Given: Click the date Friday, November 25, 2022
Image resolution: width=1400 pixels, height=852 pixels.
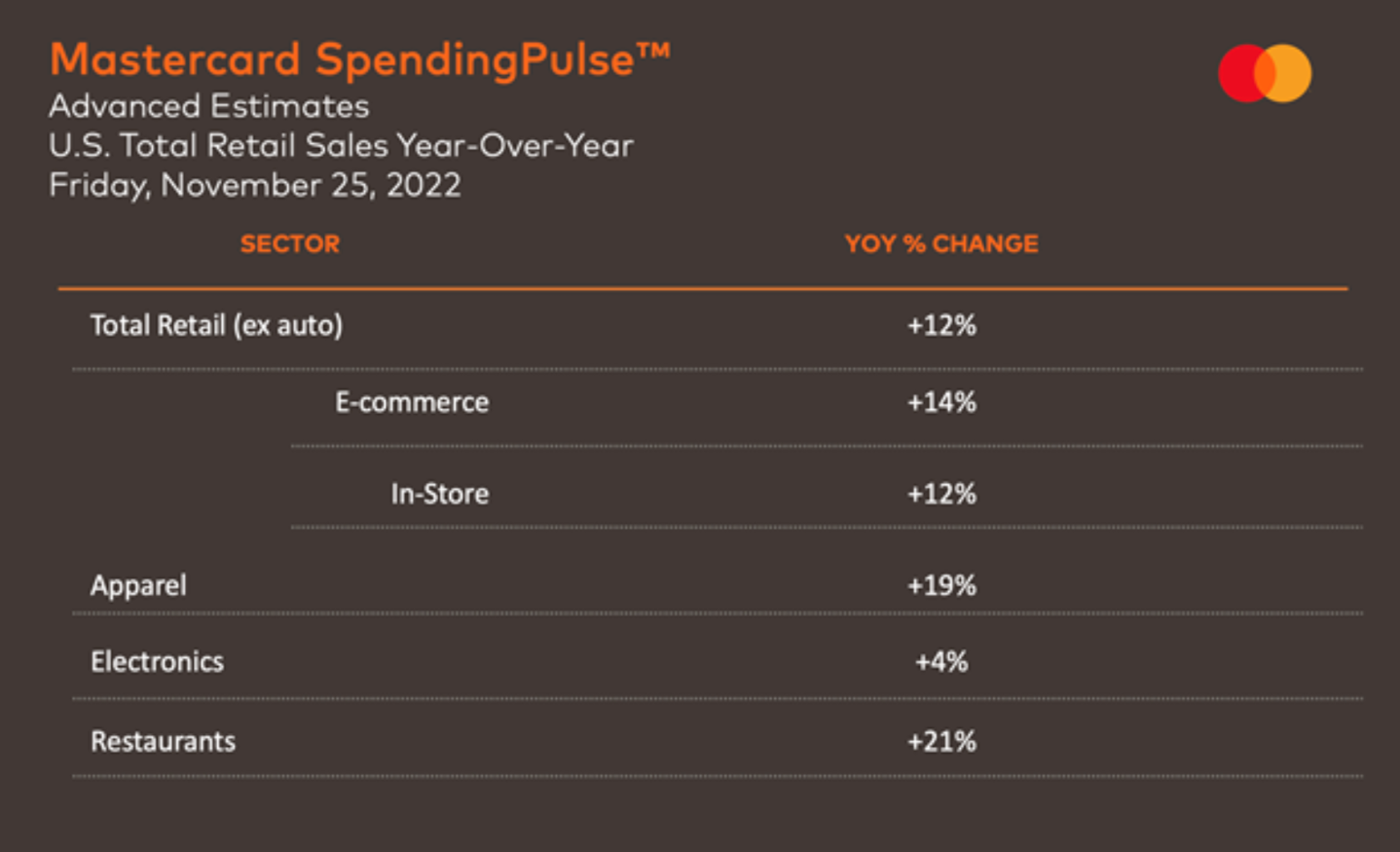Looking at the screenshot, I should 255,184.
